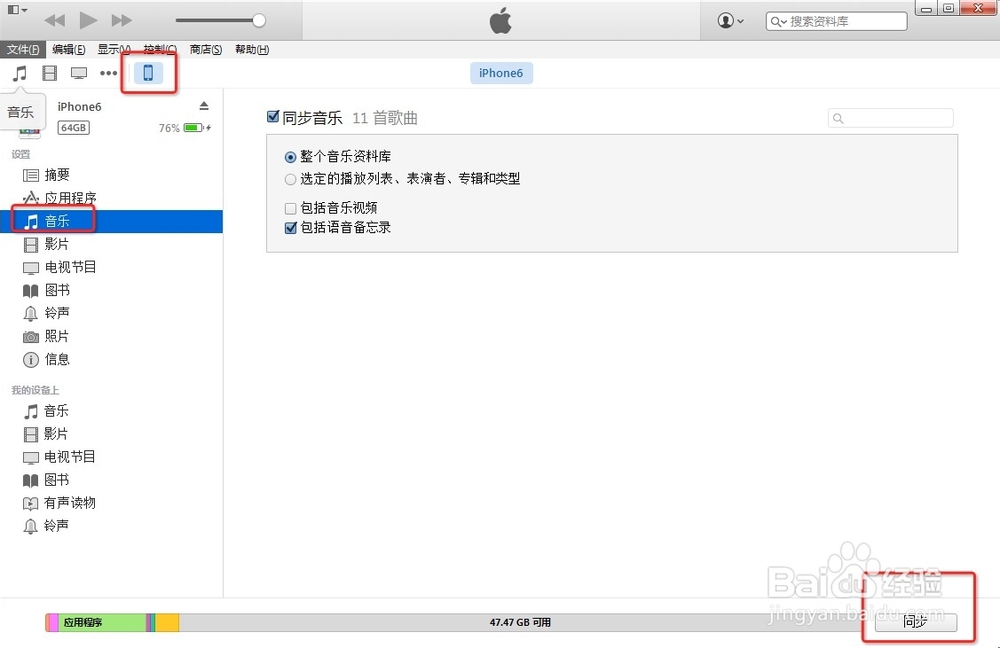Viewport: 1000px width, 648px height.
Task: Click the iPhone device icon in toolbar
Action: click(x=148, y=72)
